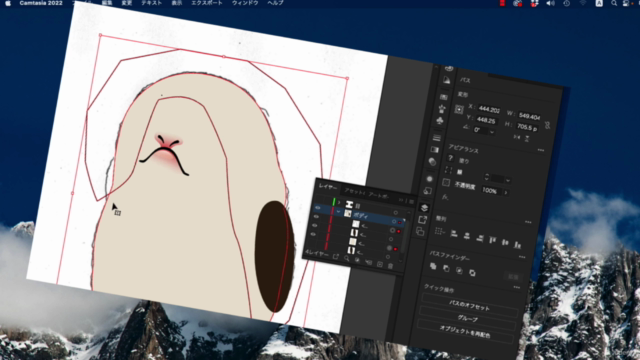Image resolution: width=640 pixels, height=360 pixels.
Task: Open the Symbols panel club-shaped icon
Action: click(x=440, y=120)
